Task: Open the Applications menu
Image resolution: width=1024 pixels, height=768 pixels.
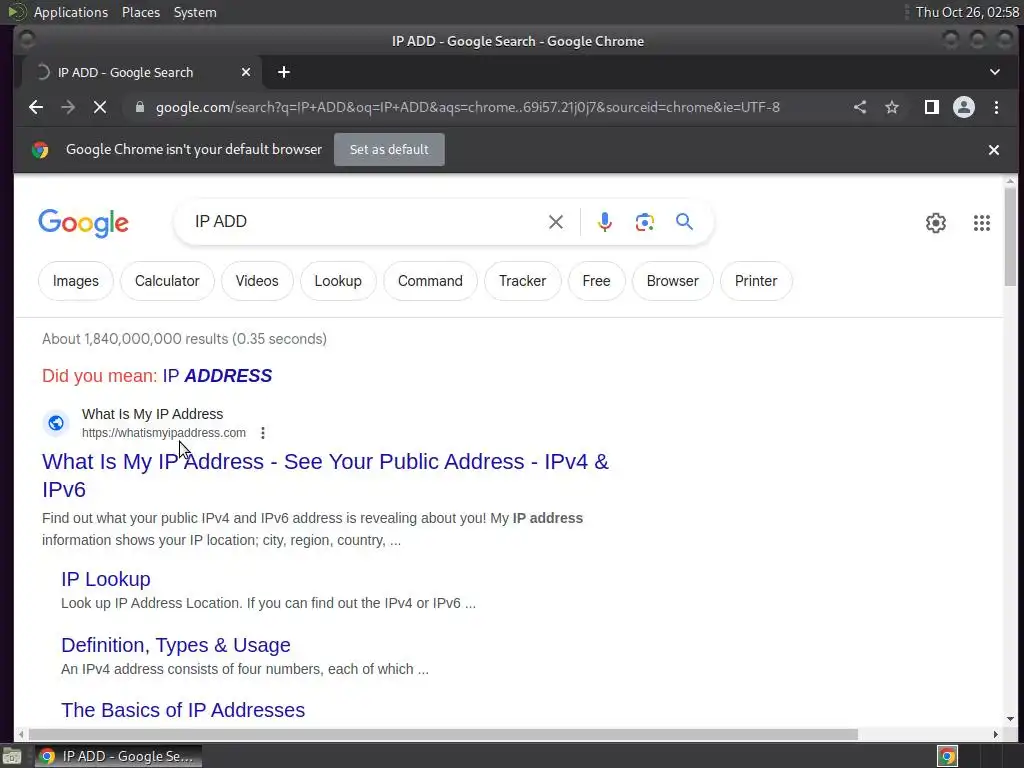Action: pos(71,12)
